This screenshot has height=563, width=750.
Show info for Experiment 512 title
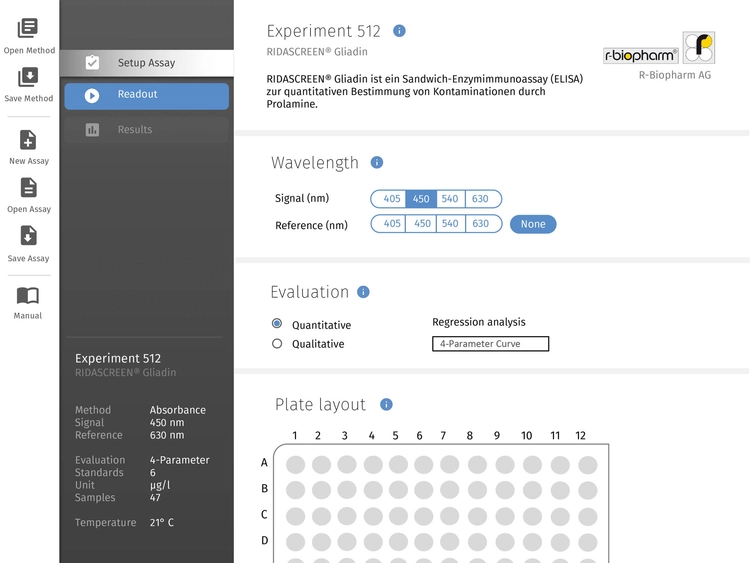point(399,31)
